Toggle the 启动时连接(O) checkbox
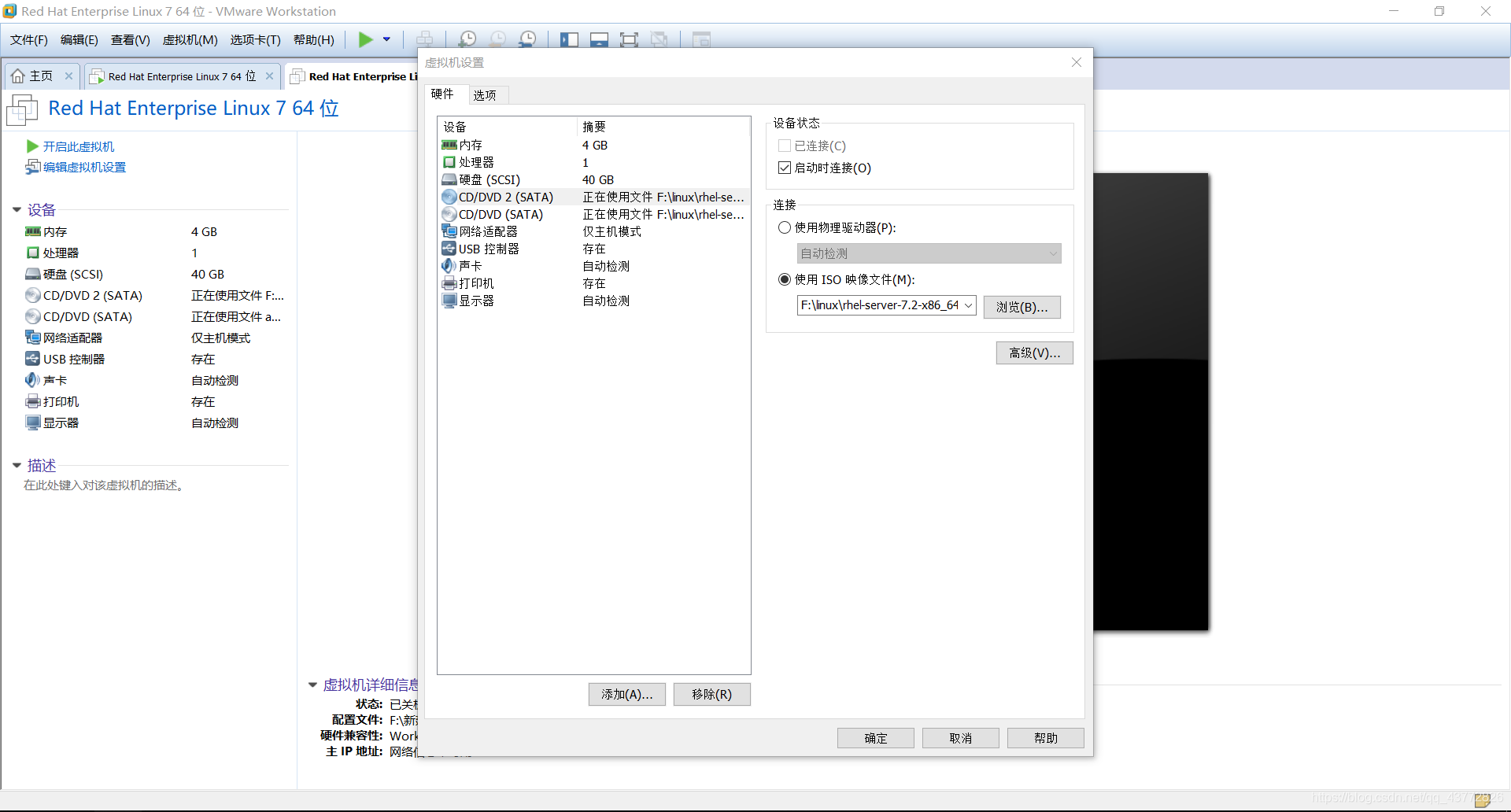 [x=784, y=168]
